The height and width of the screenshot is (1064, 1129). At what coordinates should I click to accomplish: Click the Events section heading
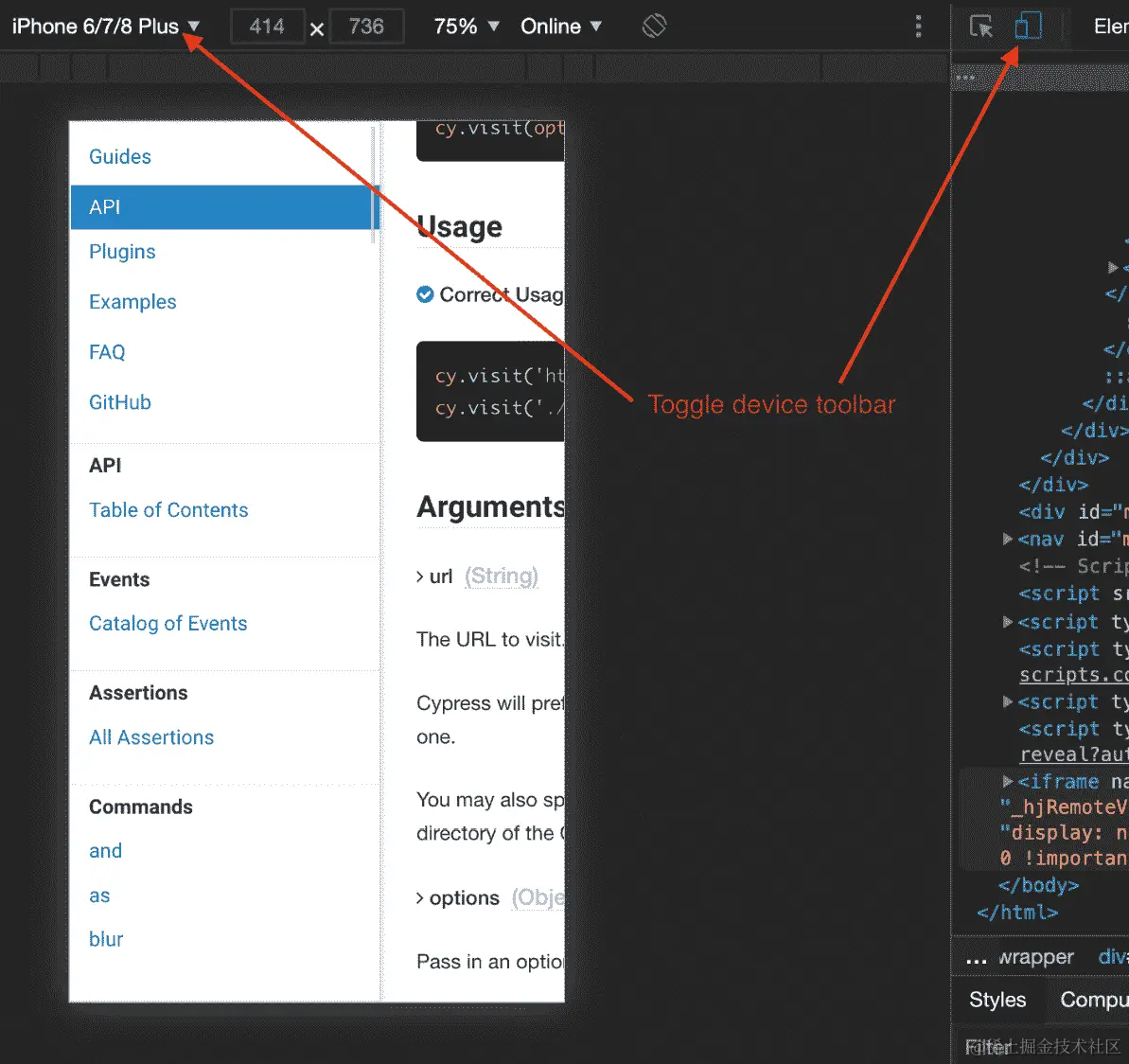pos(119,580)
